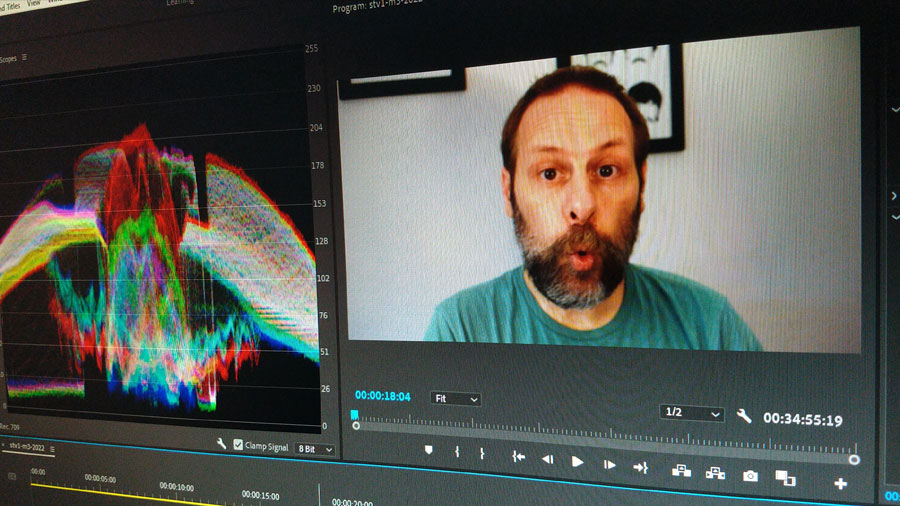Click the Lift button
900x506 pixels.
681,471
